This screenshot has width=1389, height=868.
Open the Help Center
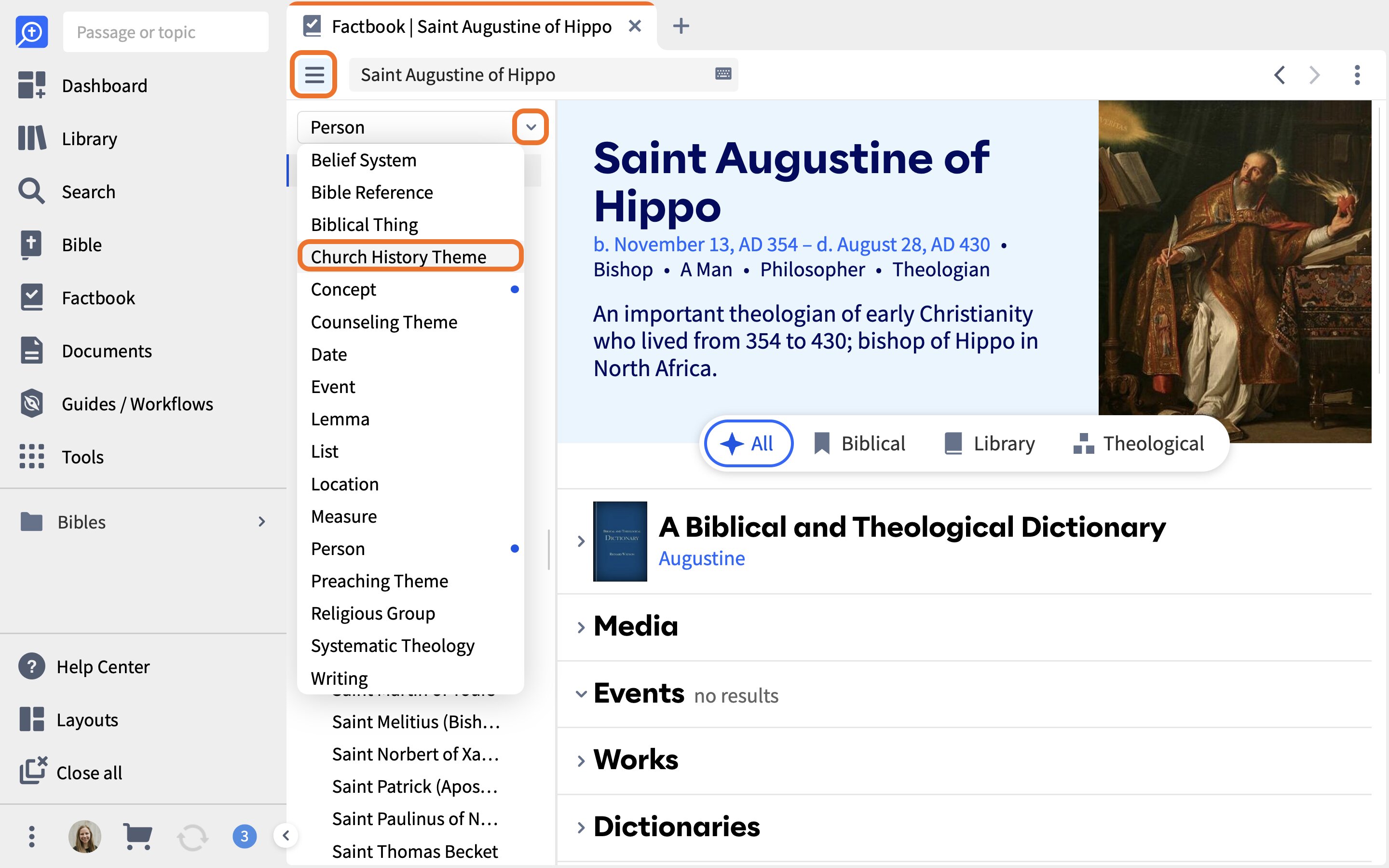(84, 666)
